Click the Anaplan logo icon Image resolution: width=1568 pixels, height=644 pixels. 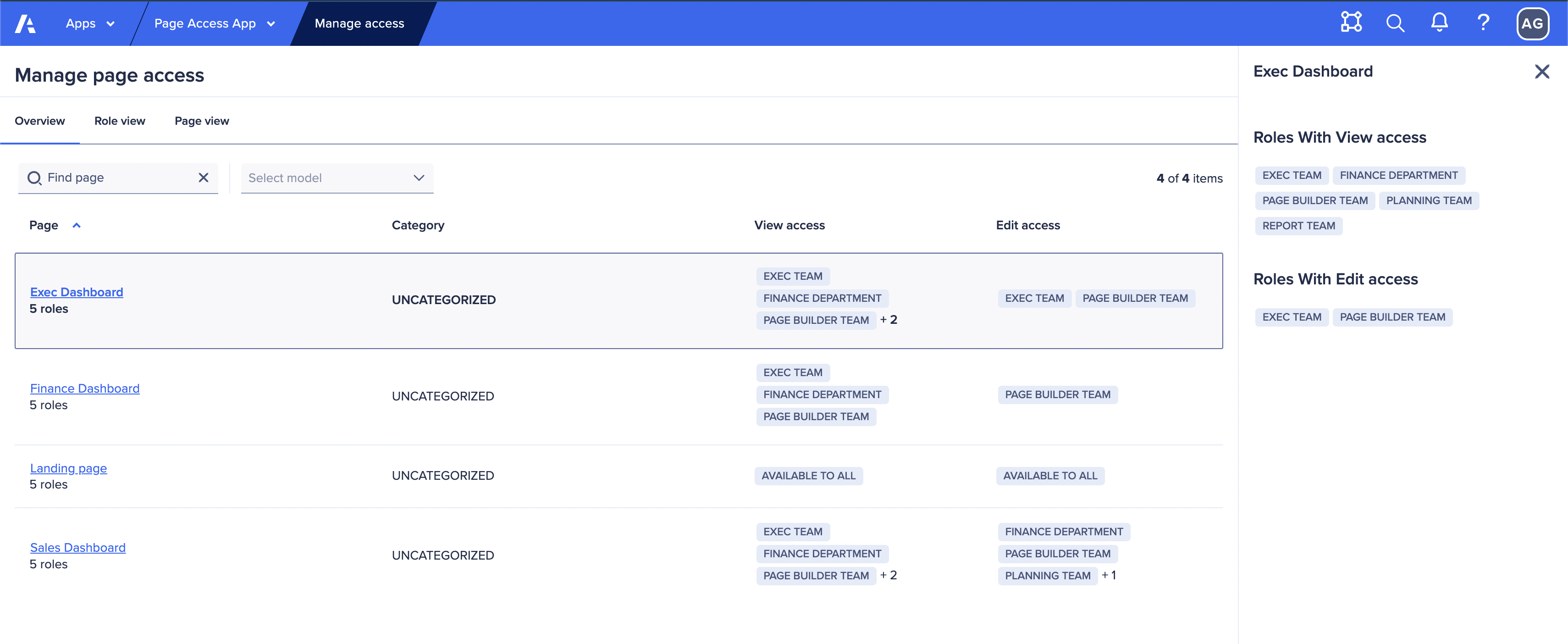coord(25,23)
